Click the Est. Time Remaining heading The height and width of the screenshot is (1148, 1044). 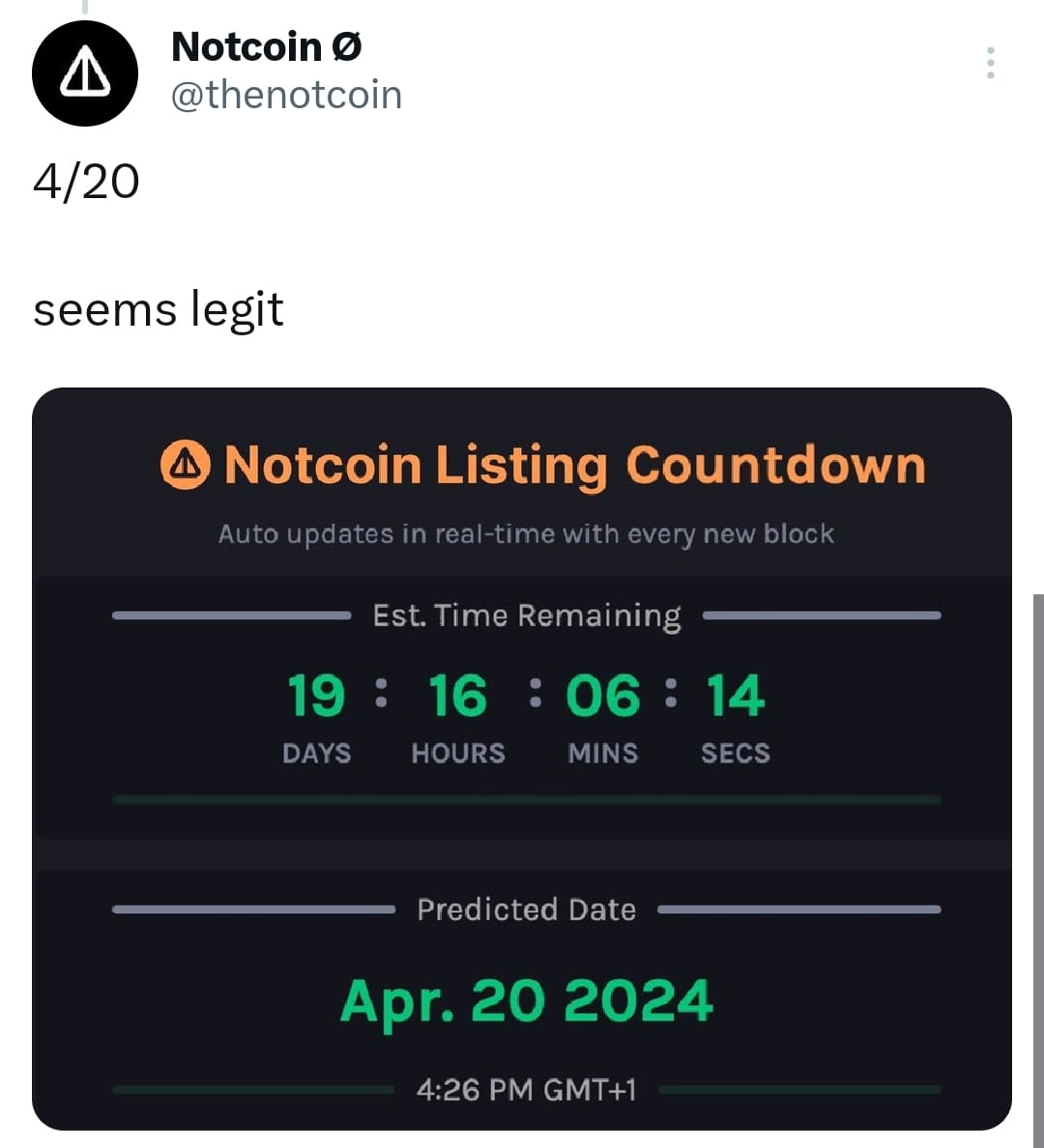pos(527,616)
